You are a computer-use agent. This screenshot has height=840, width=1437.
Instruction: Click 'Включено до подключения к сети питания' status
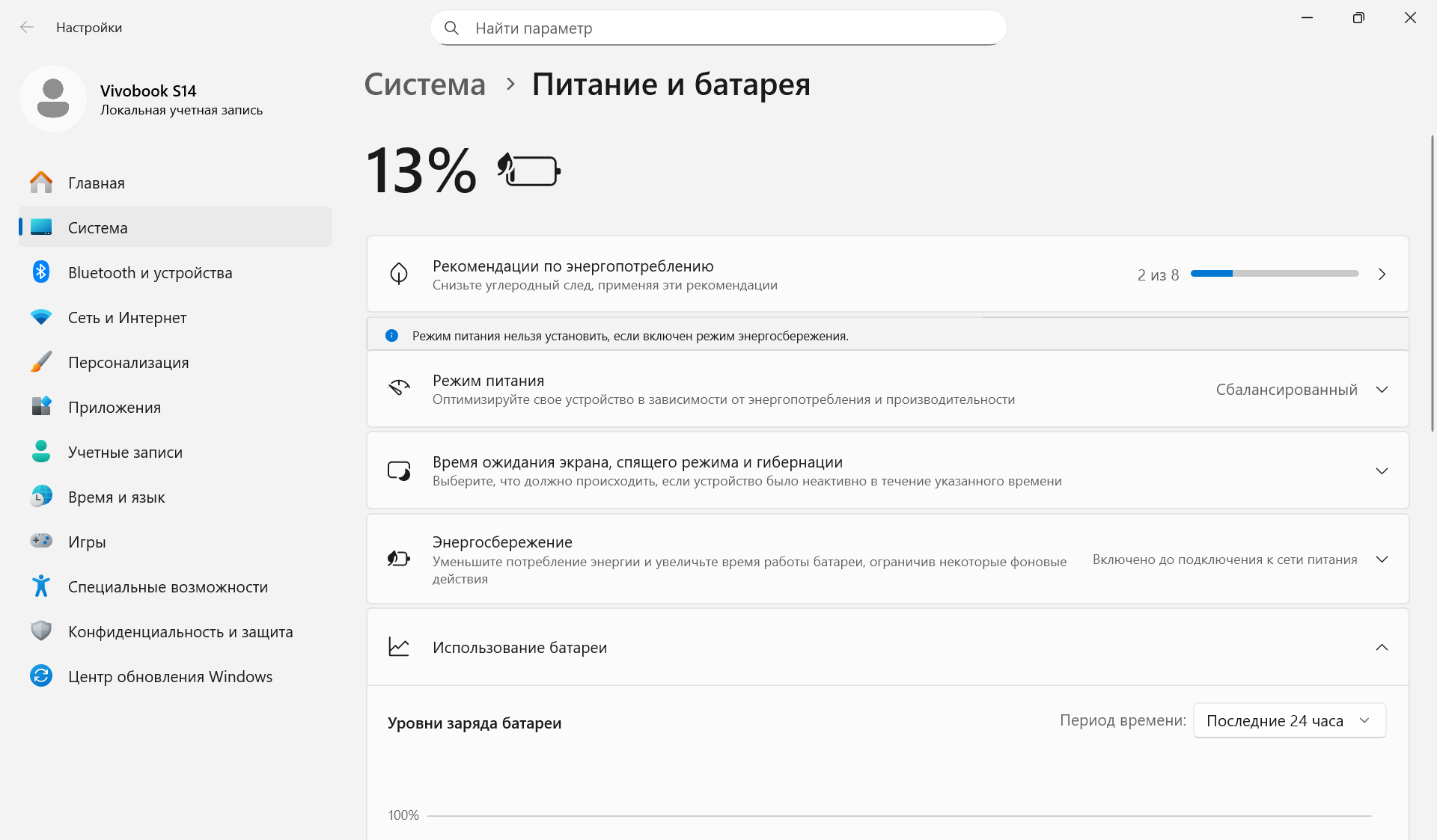pyautogui.click(x=1224, y=560)
